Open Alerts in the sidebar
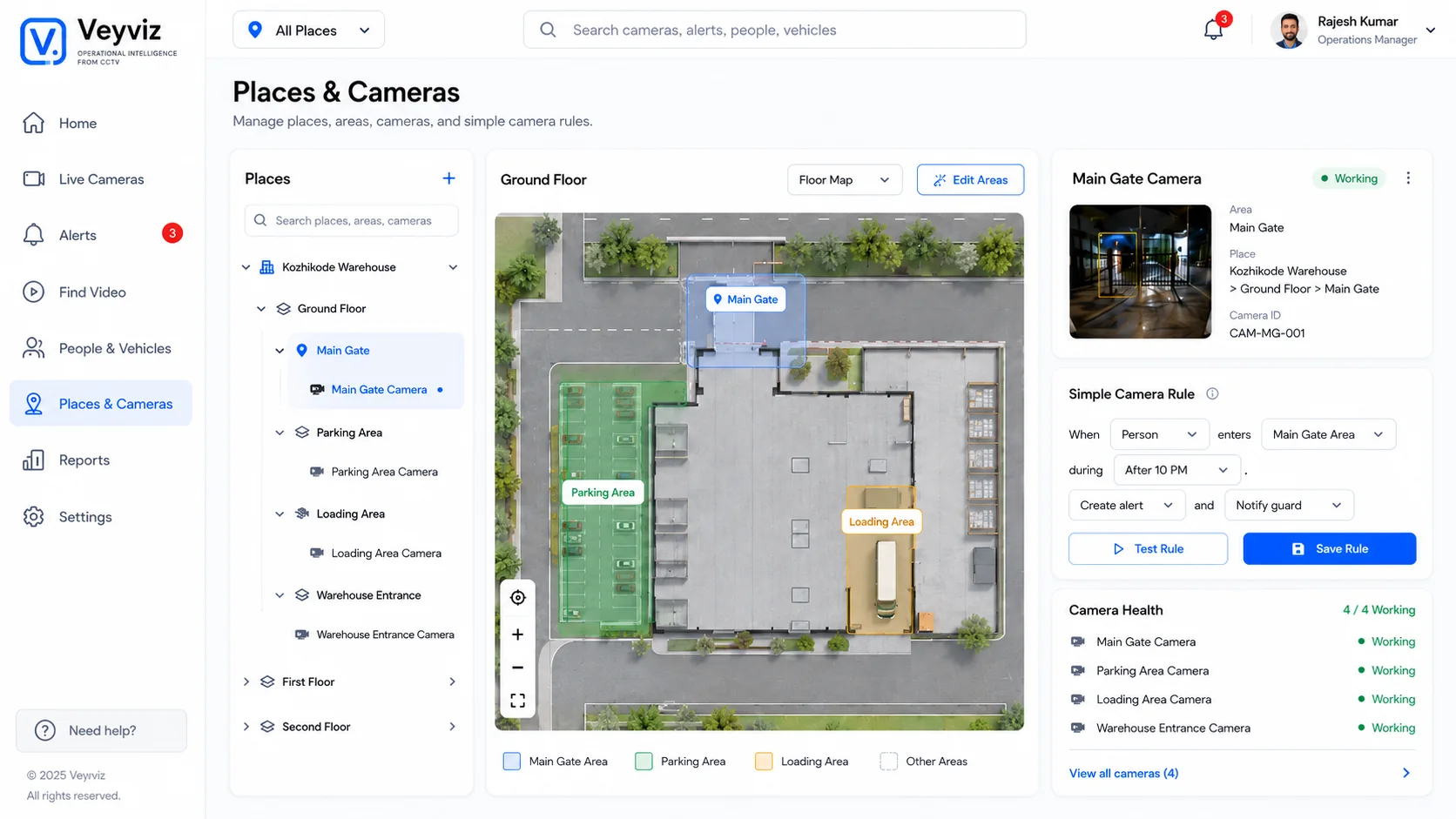 101,235
